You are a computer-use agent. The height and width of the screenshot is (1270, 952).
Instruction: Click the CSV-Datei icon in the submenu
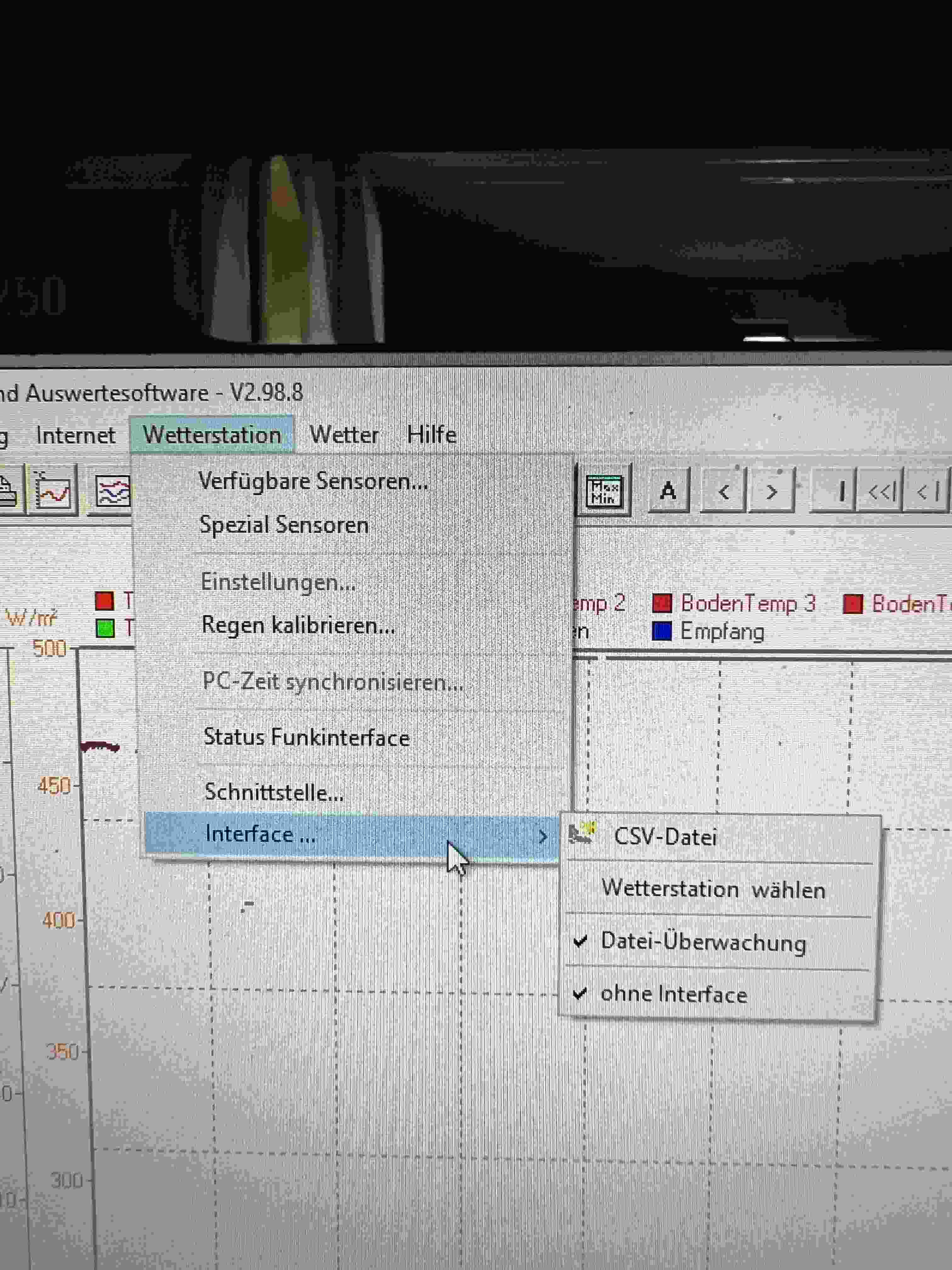click(x=582, y=833)
